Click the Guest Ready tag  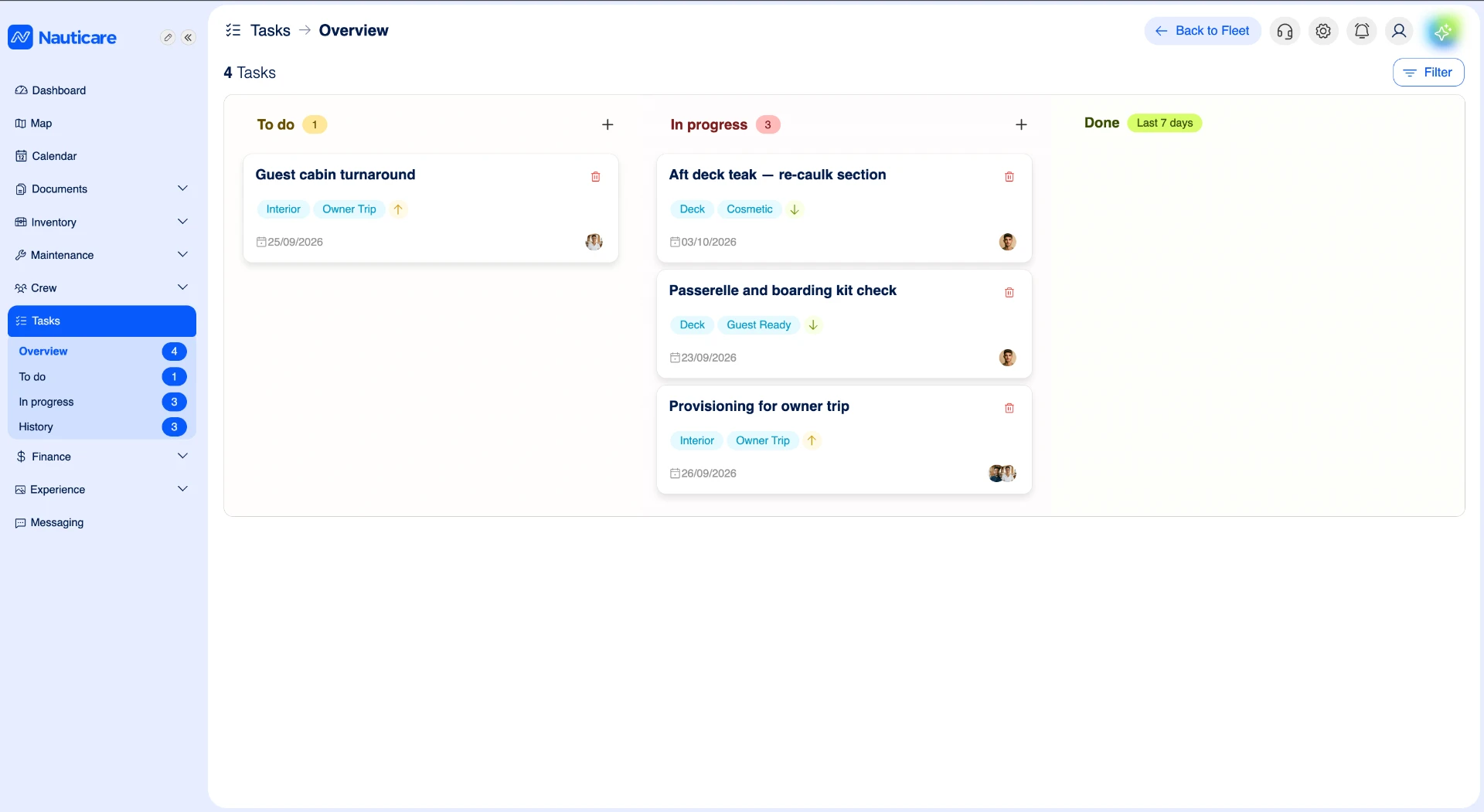(x=758, y=325)
